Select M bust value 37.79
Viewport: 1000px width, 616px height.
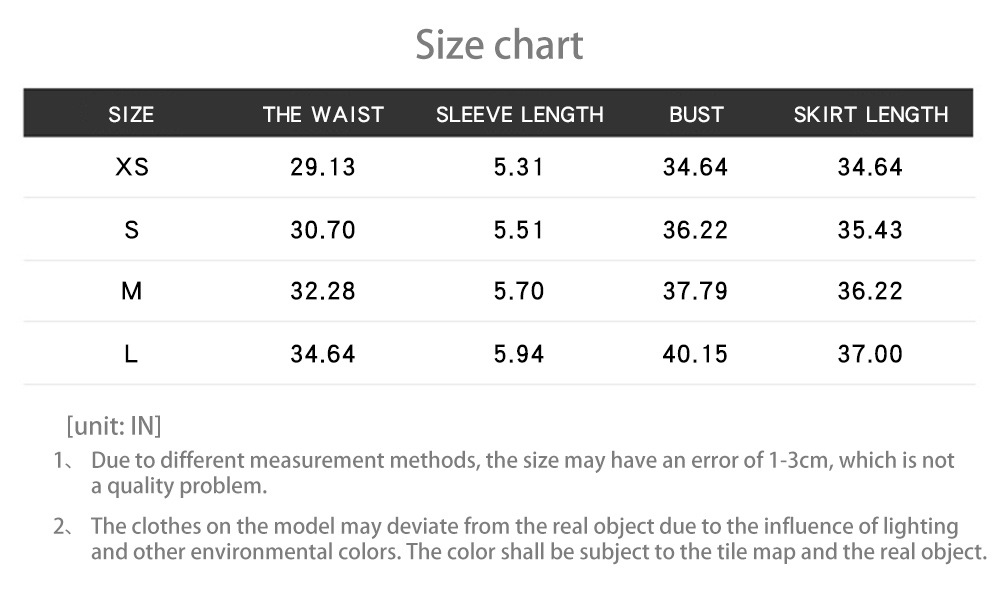[695, 291]
